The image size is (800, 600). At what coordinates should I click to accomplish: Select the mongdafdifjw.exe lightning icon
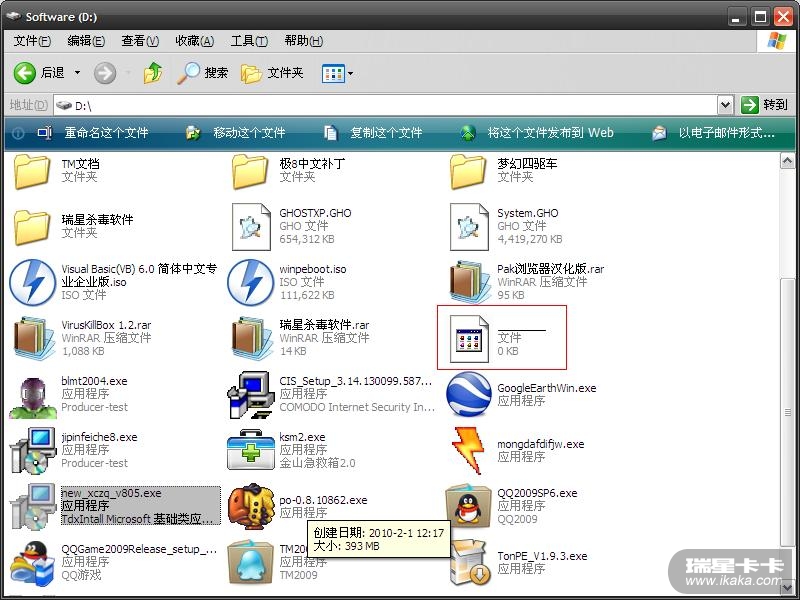468,450
